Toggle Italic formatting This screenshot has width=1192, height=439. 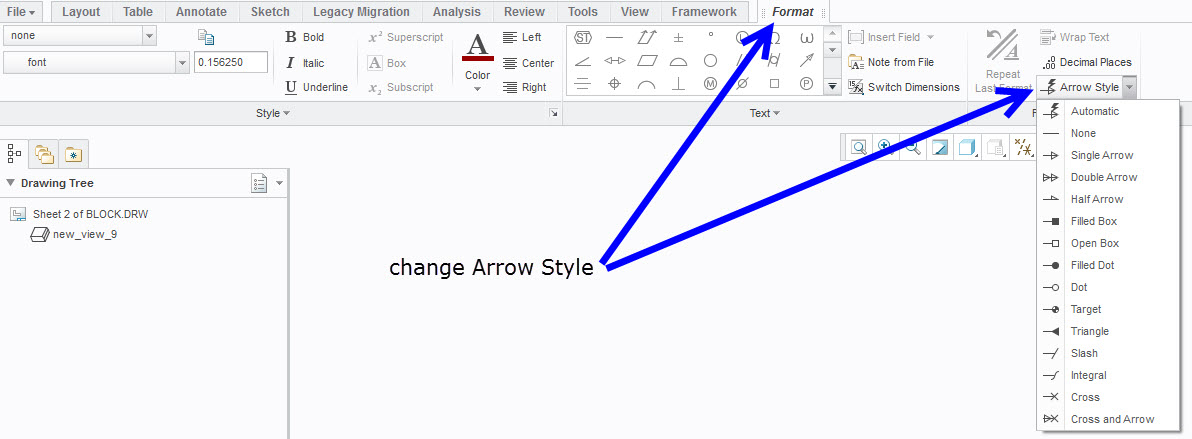305,63
